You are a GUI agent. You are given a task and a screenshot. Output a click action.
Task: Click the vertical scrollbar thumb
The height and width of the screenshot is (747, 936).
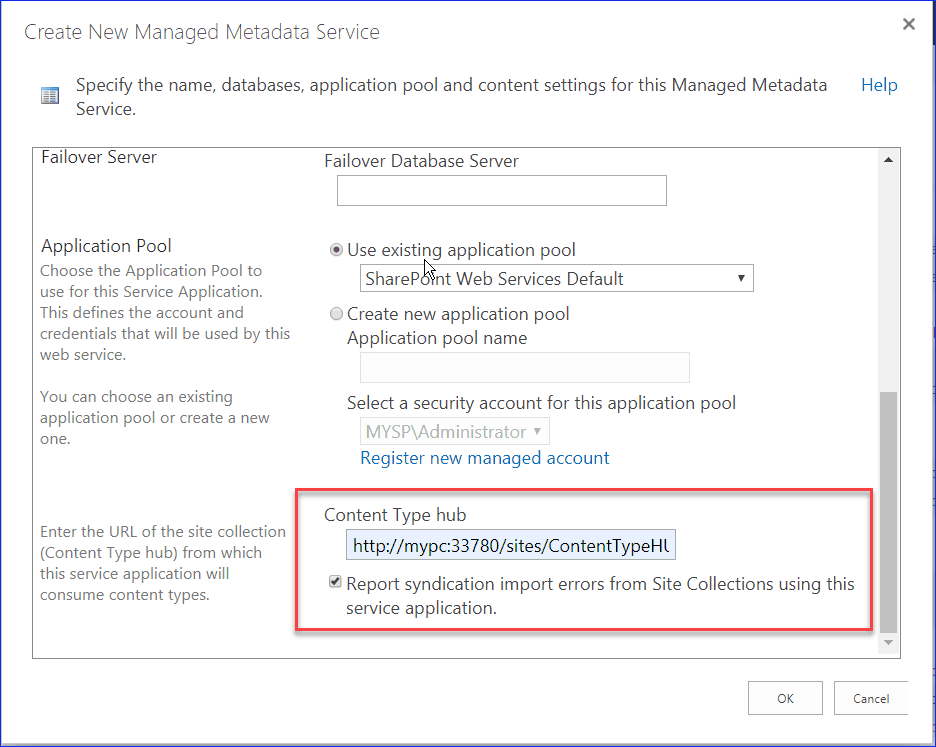coord(888,512)
